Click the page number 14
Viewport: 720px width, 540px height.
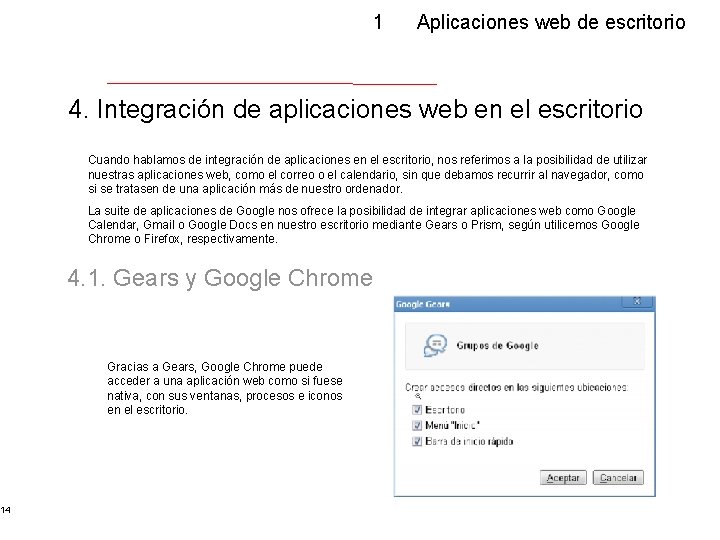[6, 510]
